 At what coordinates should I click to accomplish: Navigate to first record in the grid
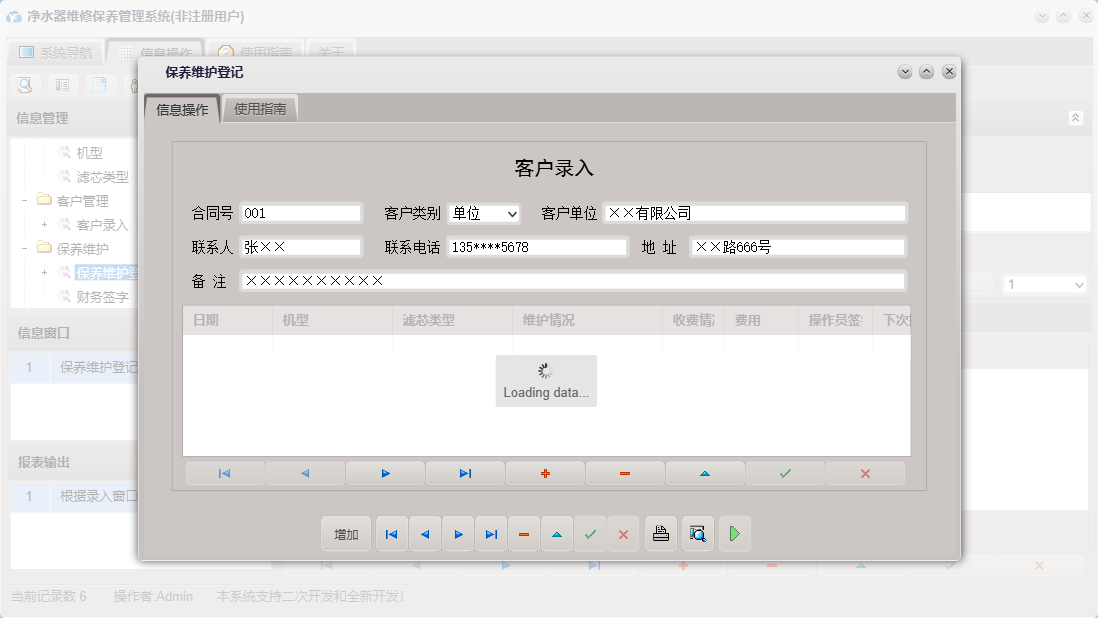coord(224,472)
